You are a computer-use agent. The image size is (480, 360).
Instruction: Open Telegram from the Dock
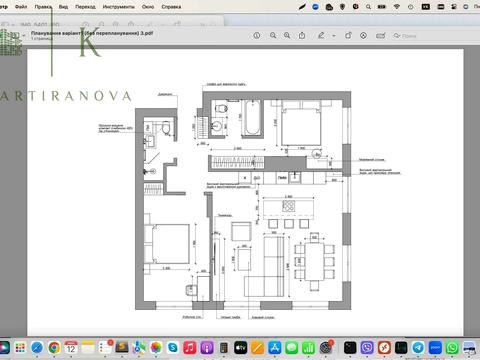(418, 348)
